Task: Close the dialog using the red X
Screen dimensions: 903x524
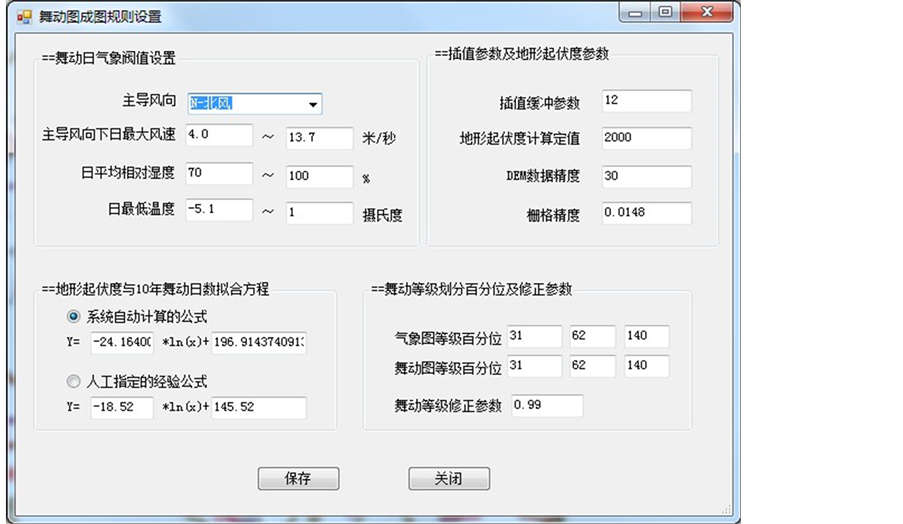Action: pyautogui.click(x=706, y=12)
